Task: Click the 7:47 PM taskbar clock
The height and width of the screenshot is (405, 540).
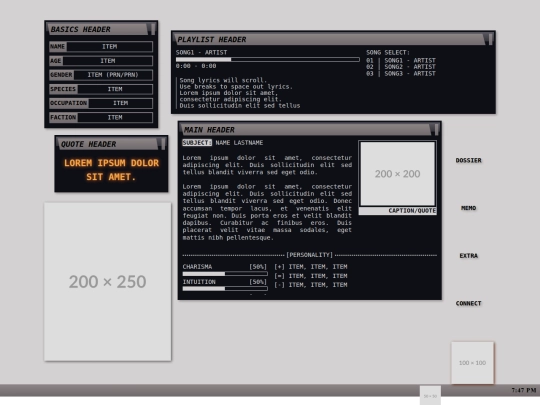Action: [523, 390]
